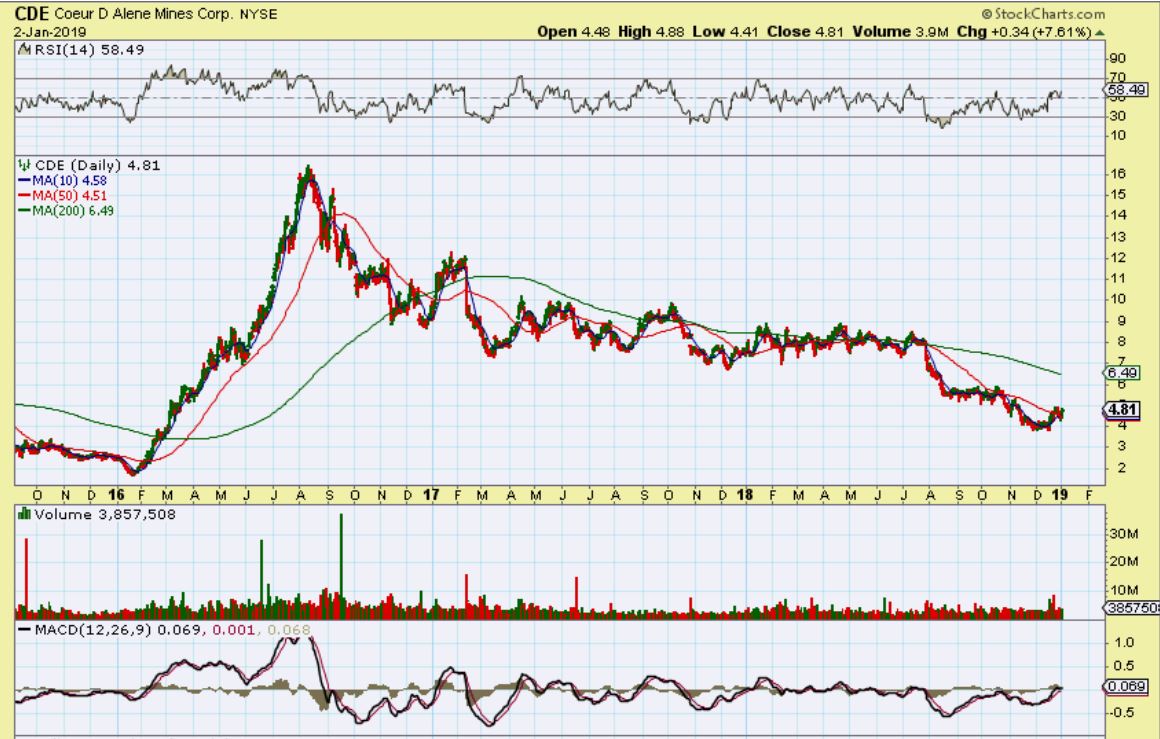Click the 20M label on volume axis

pos(1124,561)
